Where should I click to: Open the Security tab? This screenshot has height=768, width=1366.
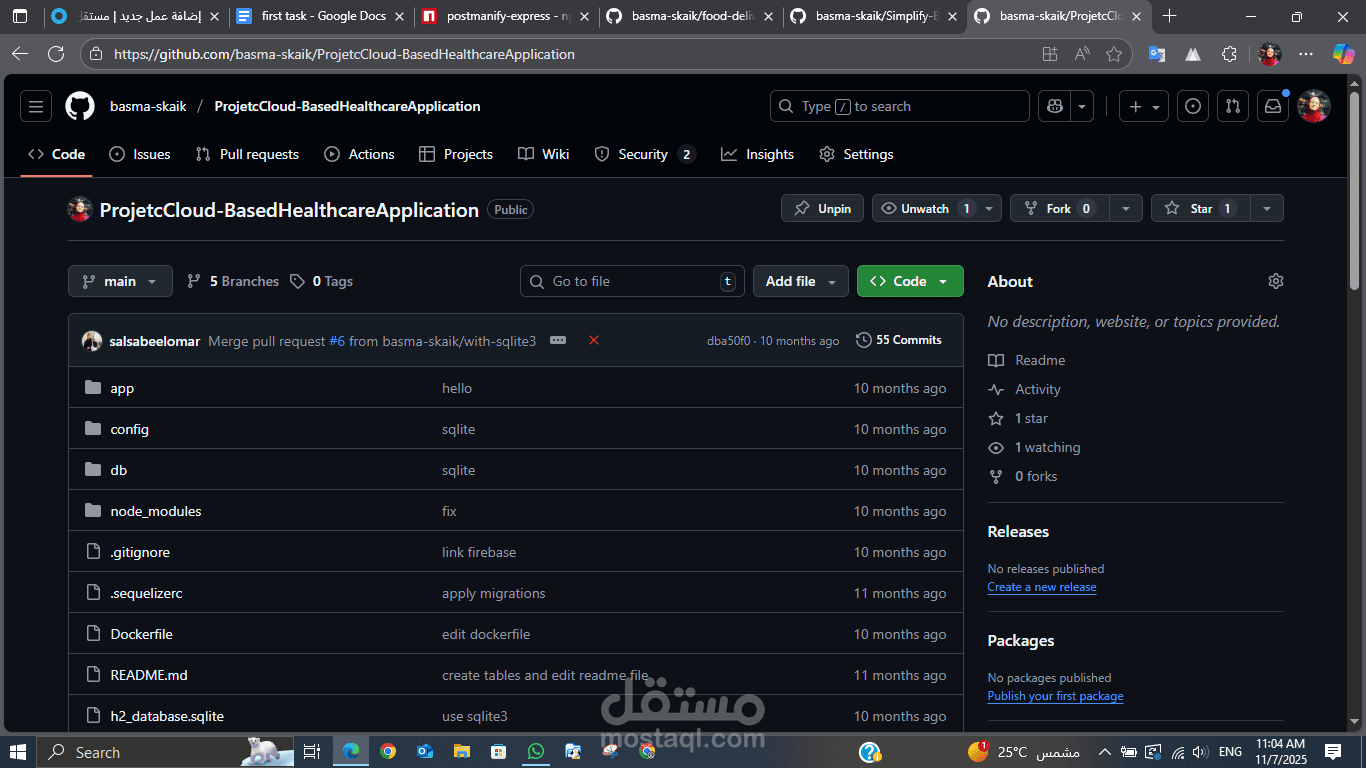pyautogui.click(x=634, y=154)
